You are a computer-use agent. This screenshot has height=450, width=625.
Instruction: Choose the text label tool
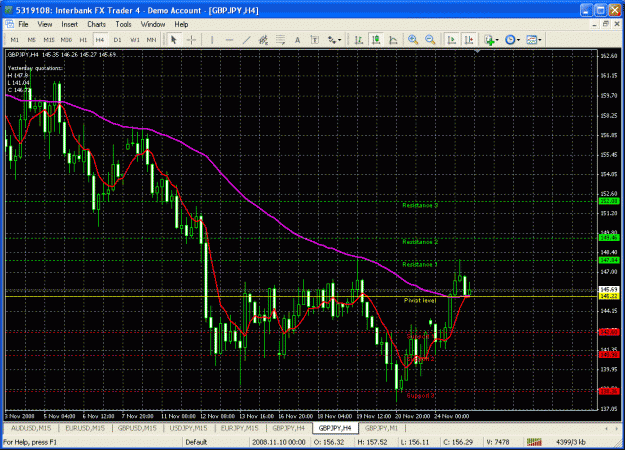click(x=314, y=40)
